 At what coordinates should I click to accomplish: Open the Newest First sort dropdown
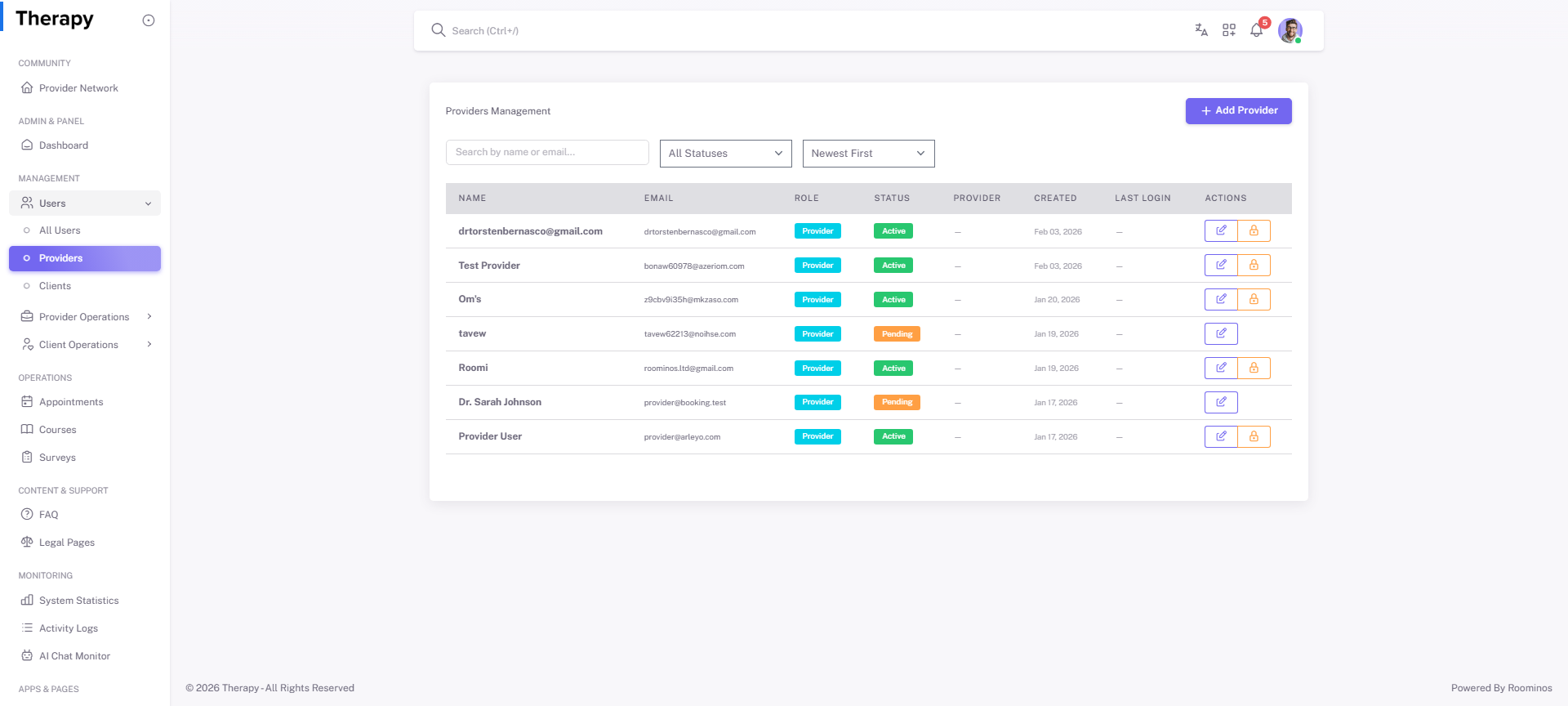tap(869, 154)
